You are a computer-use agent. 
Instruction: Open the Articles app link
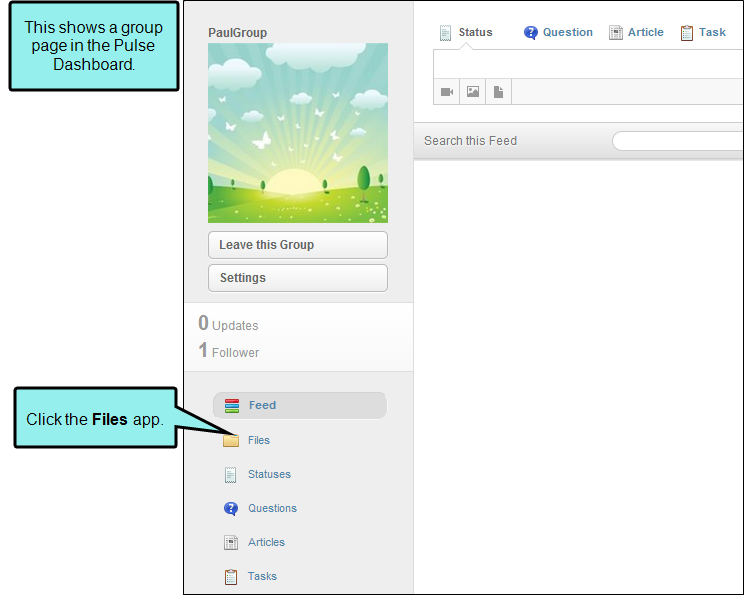pos(266,542)
